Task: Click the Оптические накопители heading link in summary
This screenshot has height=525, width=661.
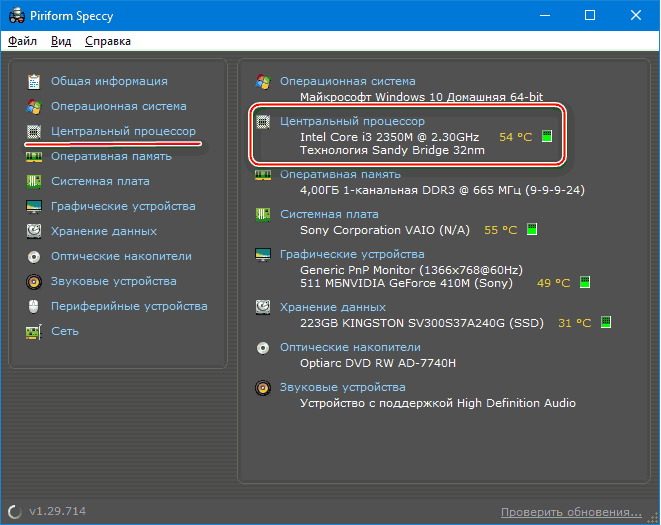Action: pos(350,347)
